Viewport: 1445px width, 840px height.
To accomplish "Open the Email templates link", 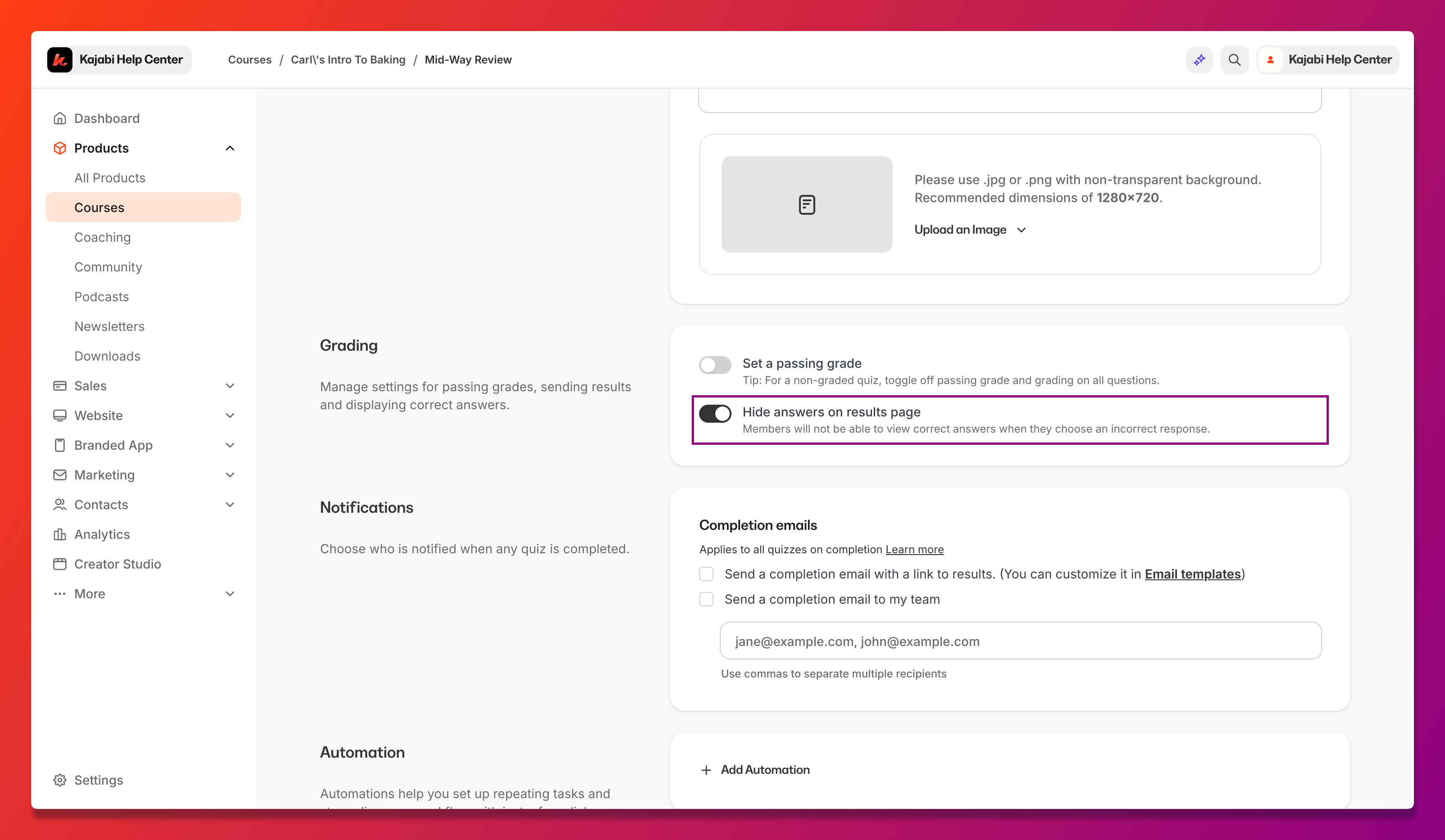I will point(1193,574).
